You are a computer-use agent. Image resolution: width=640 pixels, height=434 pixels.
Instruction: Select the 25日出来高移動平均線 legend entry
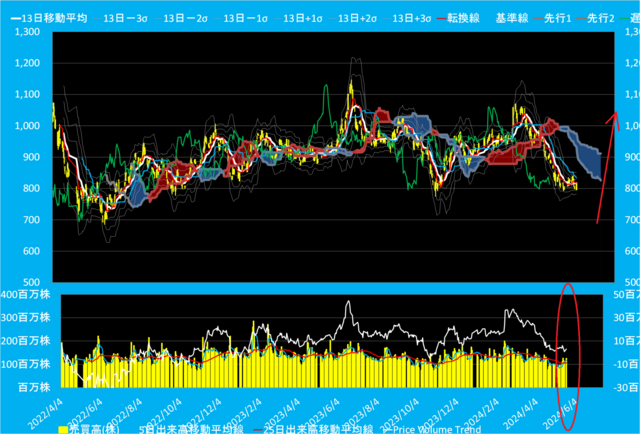(x=313, y=429)
